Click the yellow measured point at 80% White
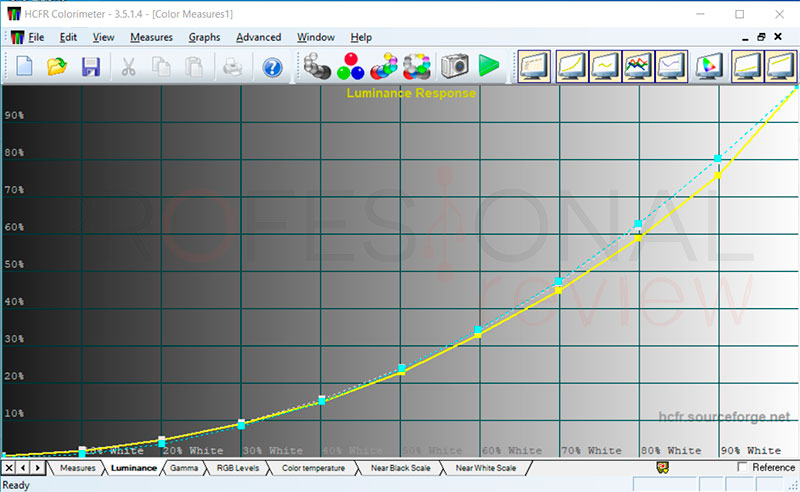The image size is (800, 492). click(x=638, y=237)
